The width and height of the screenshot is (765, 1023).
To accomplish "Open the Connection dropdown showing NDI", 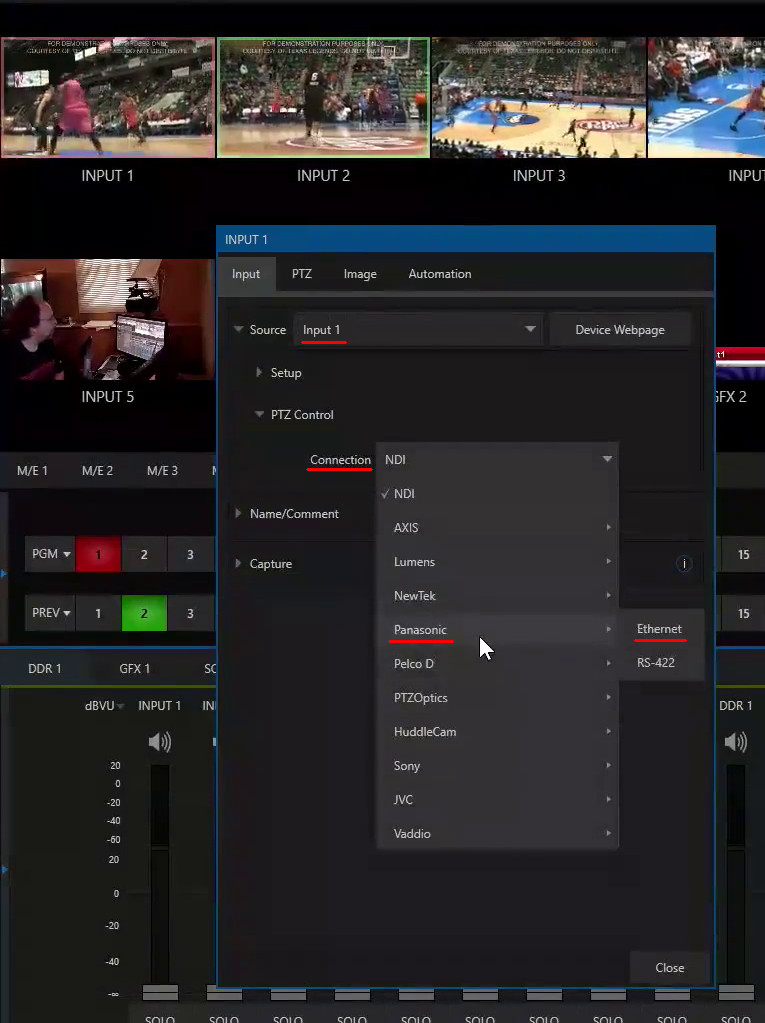I will pyautogui.click(x=498, y=459).
